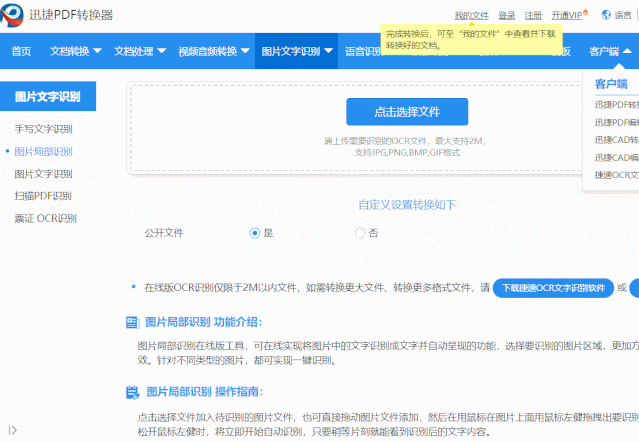The image size is (639, 442).
Task: Click the 注册 link
Action: (533, 15)
